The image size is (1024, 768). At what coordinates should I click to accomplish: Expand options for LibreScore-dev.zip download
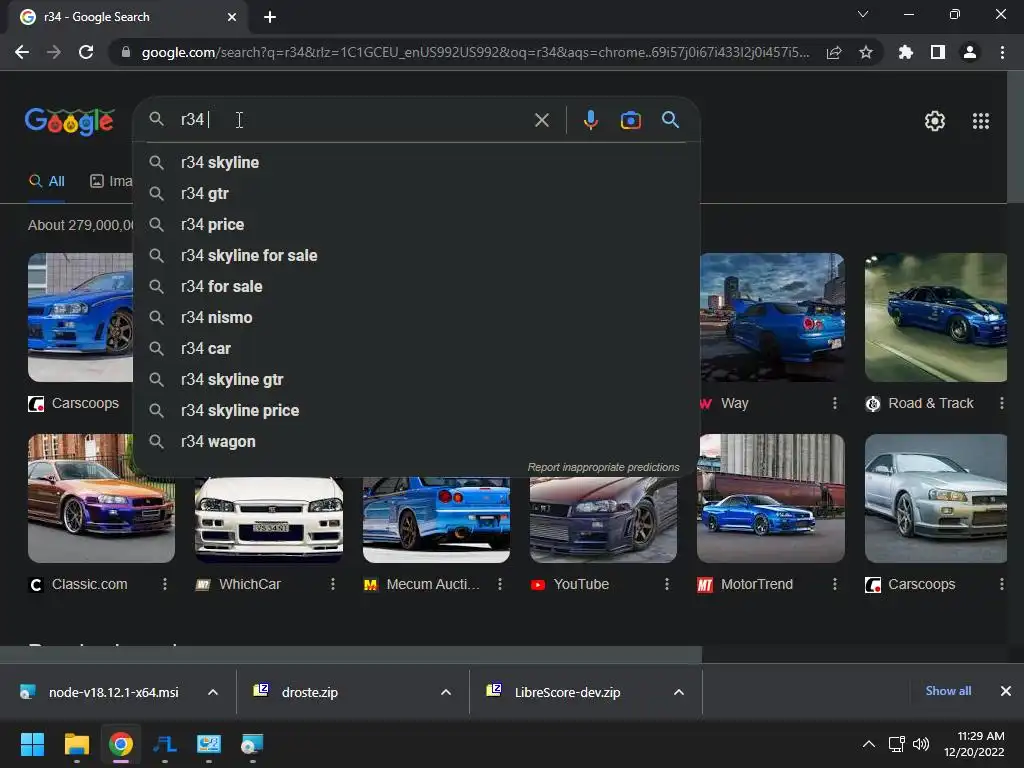[679, 692]
